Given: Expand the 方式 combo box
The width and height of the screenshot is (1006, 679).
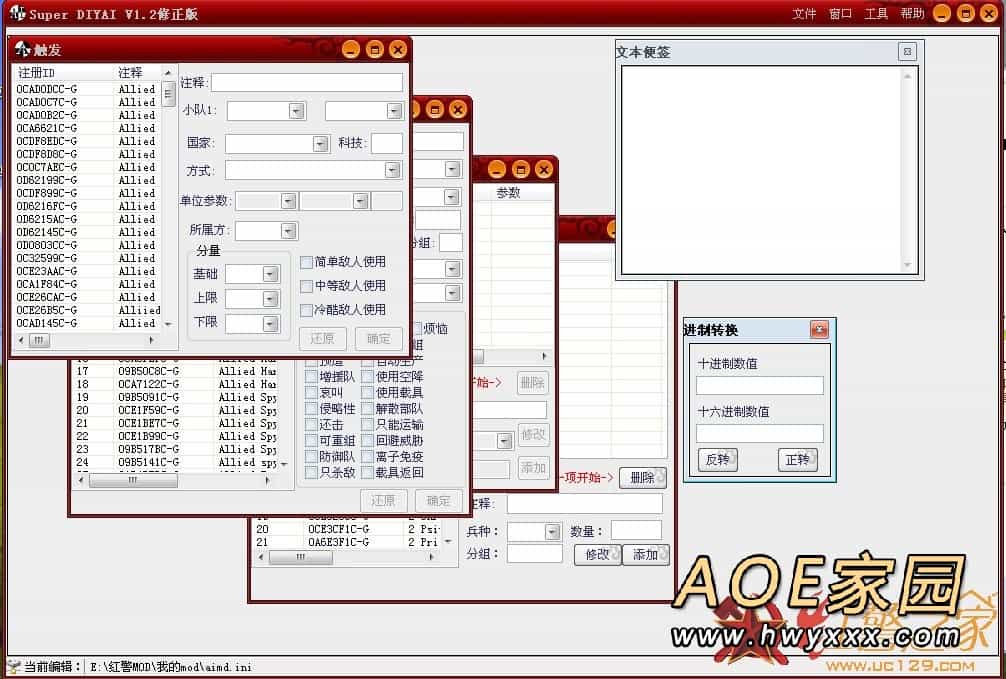Looking at the screenshot, I should click(392, 171).
